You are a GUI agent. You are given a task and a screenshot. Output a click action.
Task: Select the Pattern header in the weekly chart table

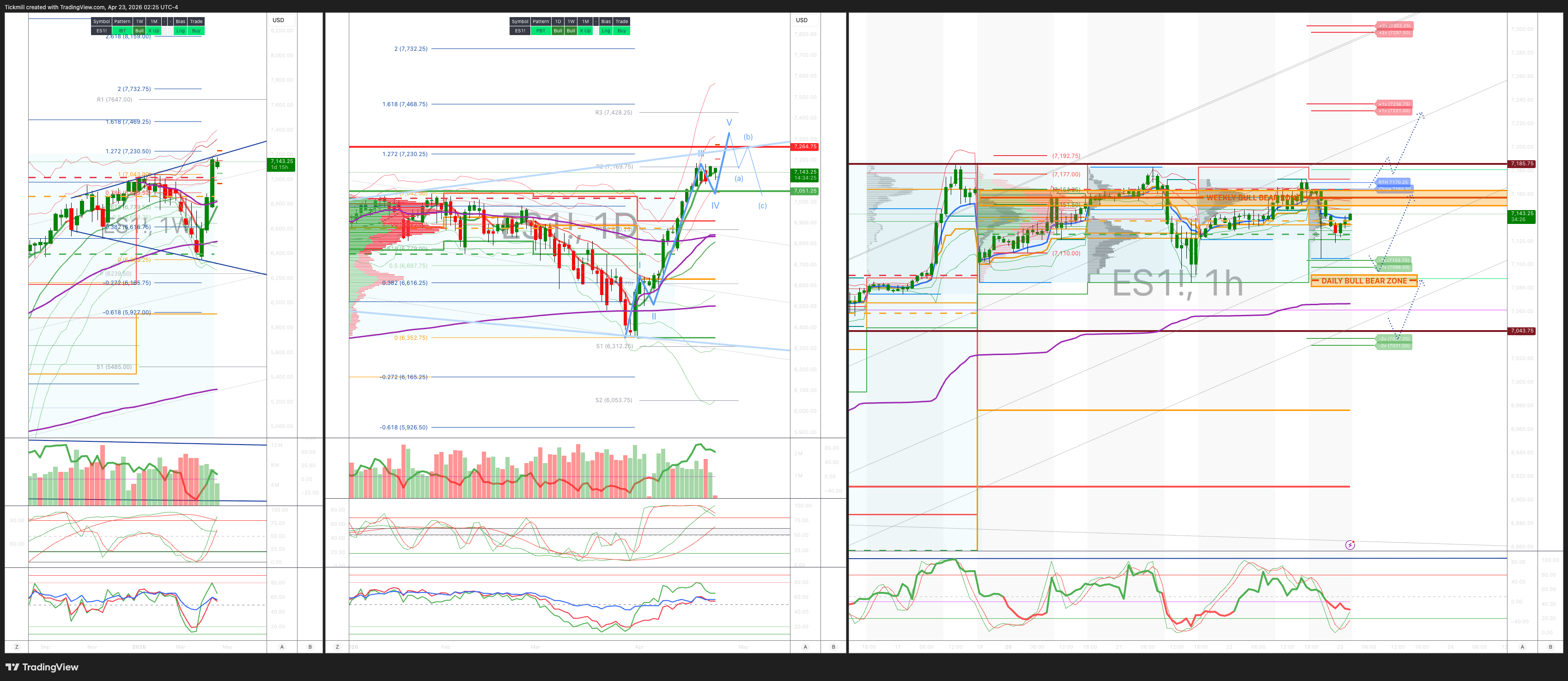[122, 21]
